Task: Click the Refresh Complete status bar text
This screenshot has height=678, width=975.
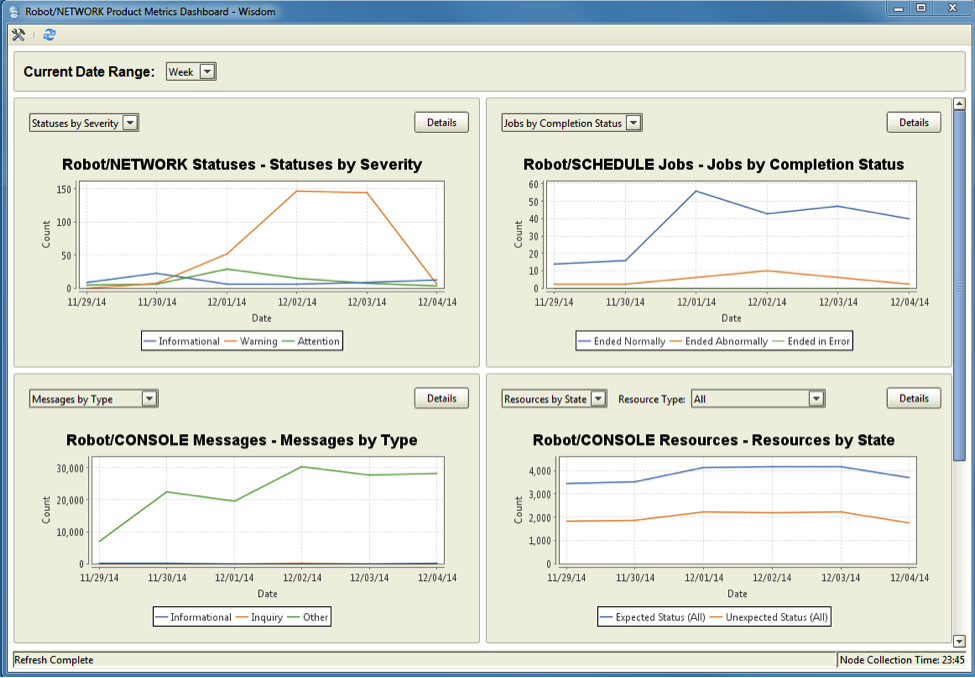Action: point(53,660)
